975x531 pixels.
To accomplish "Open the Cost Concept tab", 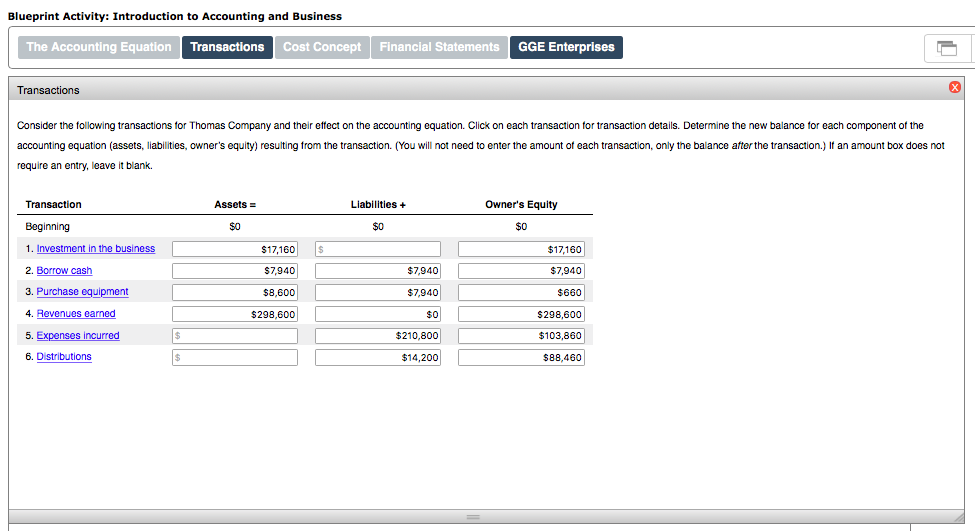I will pyautogui.click(x=322, y=47).
